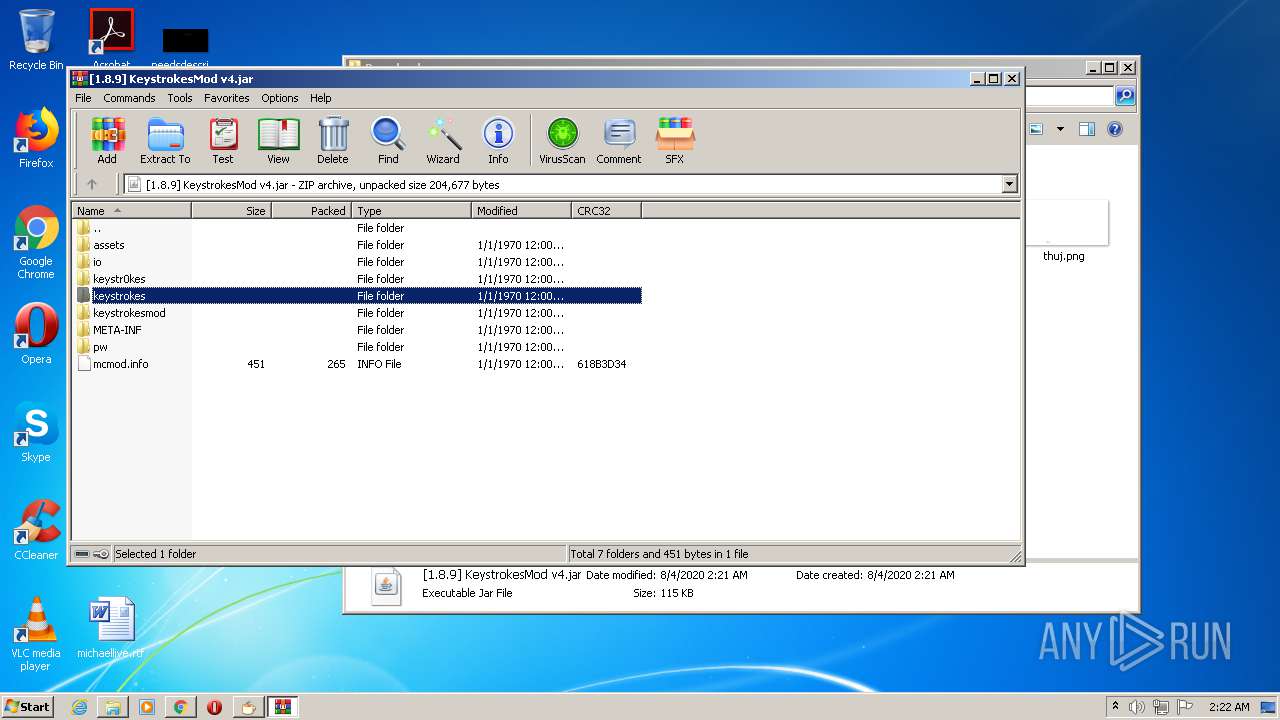Launch the Wizard tool
The height and width of the screenshot is (720, 1280).
(443, 140)
